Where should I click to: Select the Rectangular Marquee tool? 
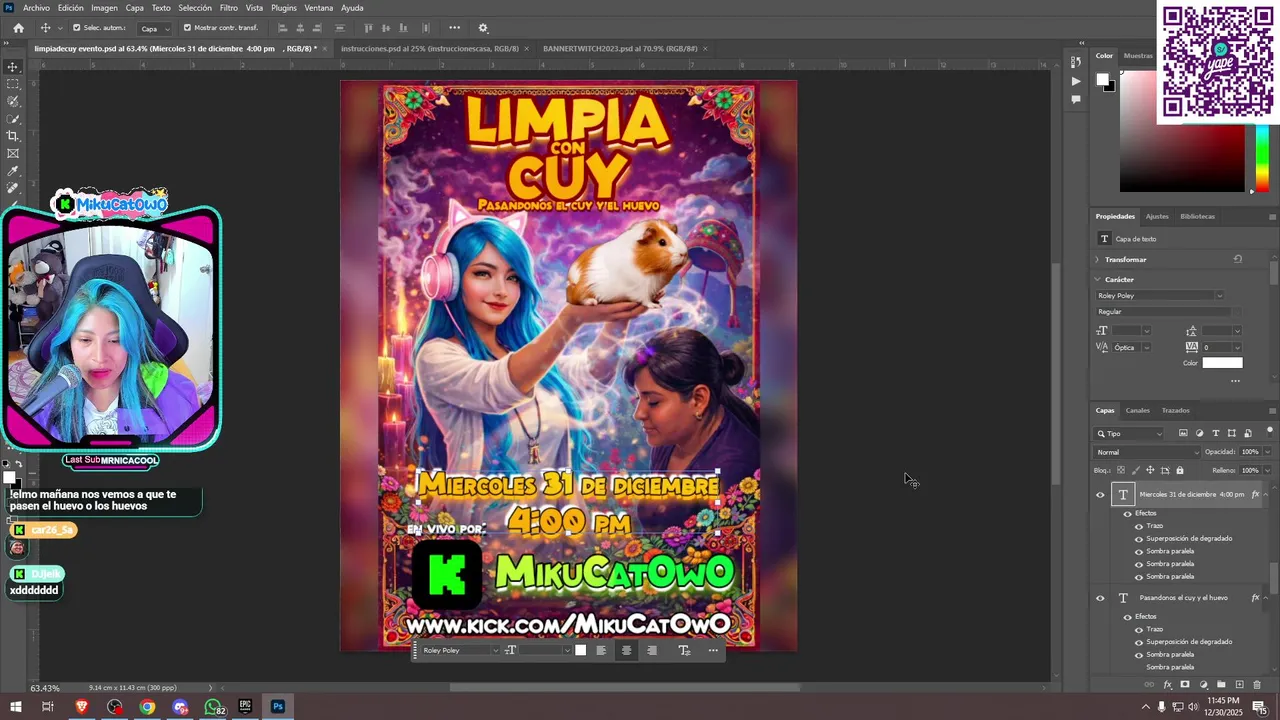coord(13,84)
